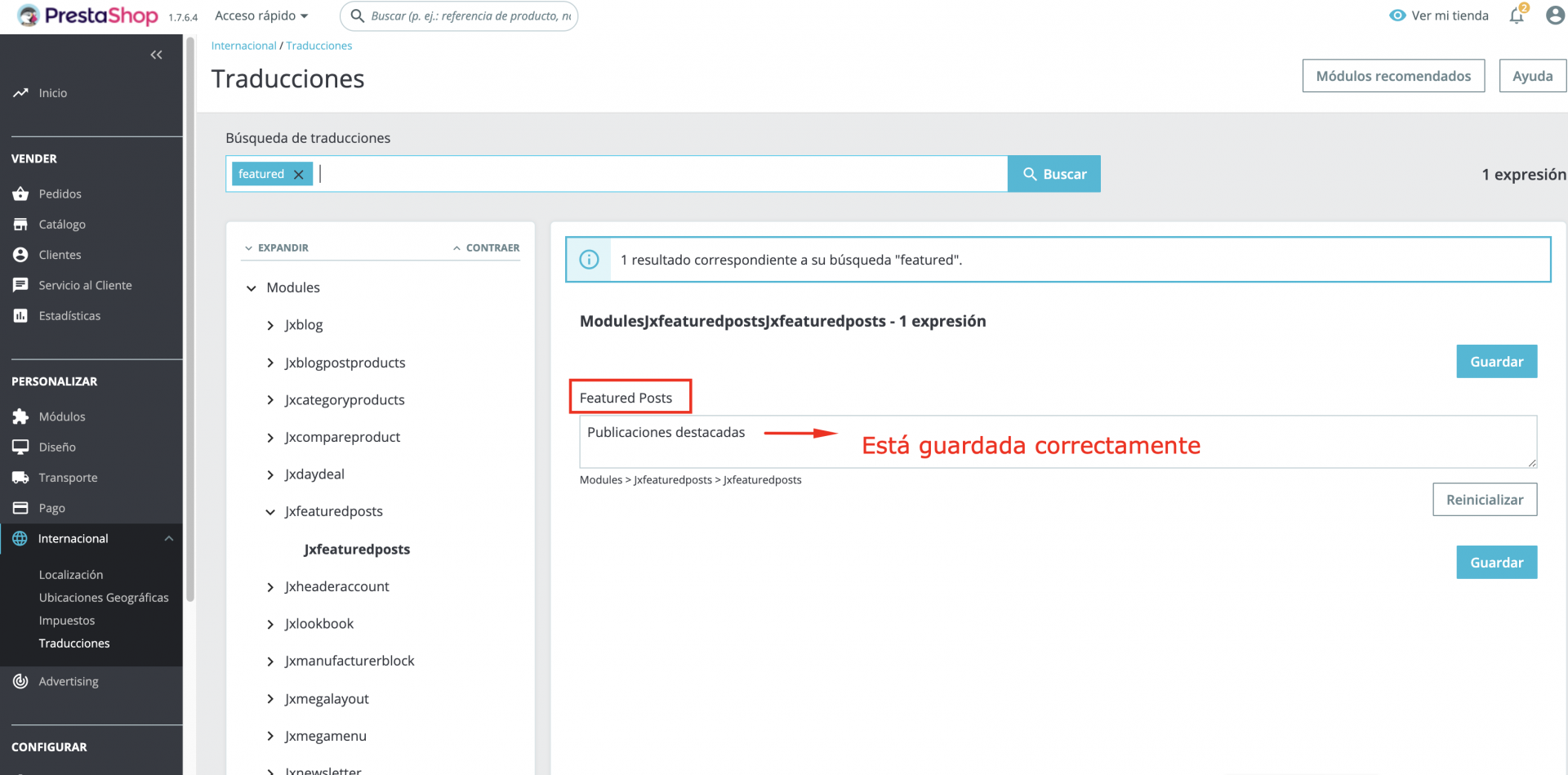This screenshot has width=1568, height=775.
Task: Click the Buscar search button
Action: 1054,174
